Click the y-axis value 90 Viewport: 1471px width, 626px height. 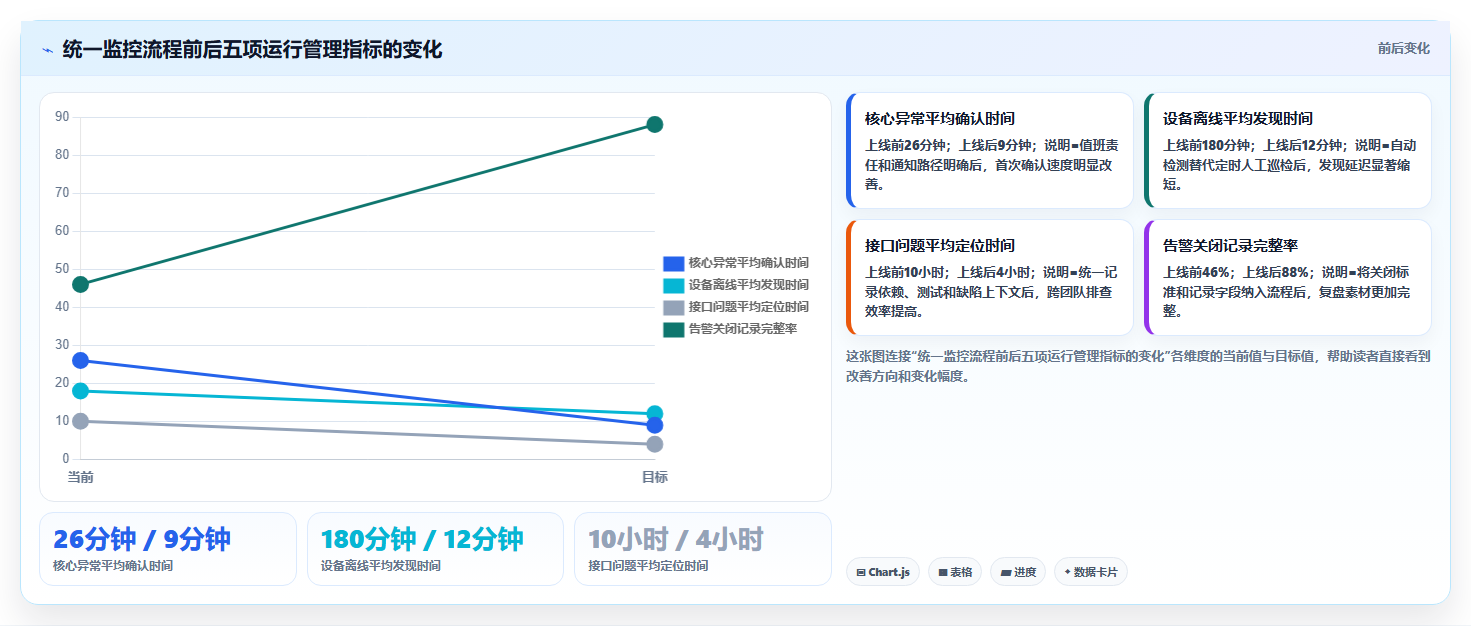[x=62, y=117]
